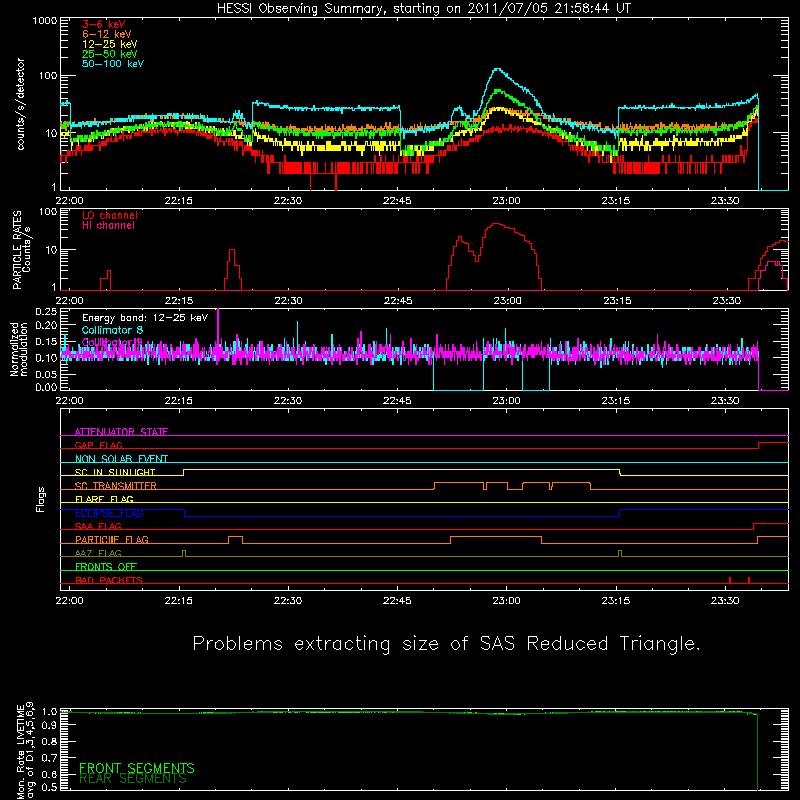The image size is (800, 800).
Task: Click the first red BAD PACKETS tick mark
Action: point(730,580)
